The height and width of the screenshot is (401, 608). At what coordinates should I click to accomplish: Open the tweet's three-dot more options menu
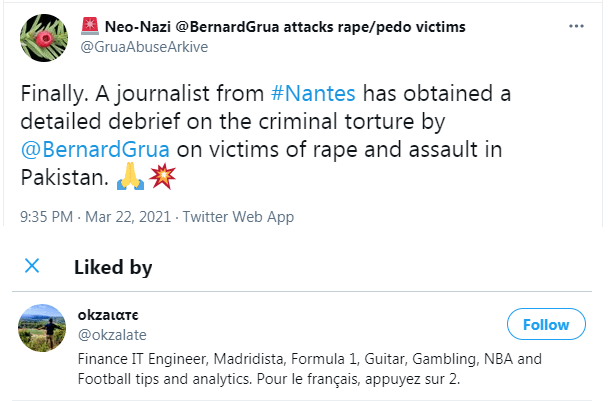574,27
